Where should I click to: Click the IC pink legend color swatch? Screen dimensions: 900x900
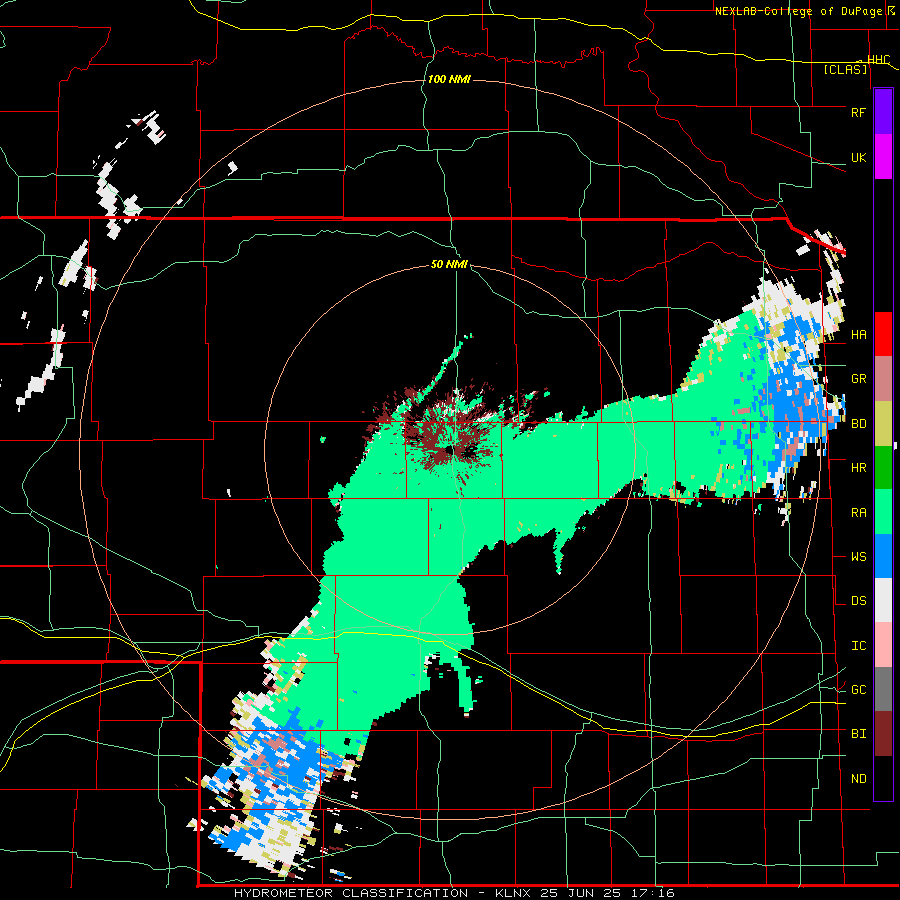(x=883, y=645)
